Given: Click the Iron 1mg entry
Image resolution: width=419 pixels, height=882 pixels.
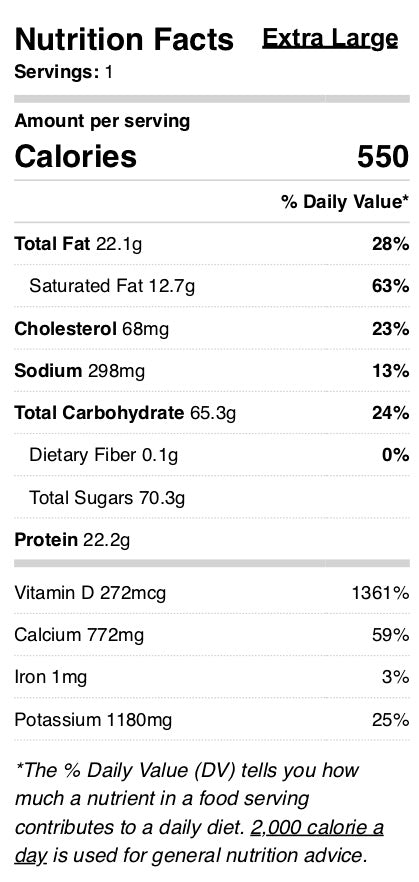Looking at the screenshot, I should (51, 677).
